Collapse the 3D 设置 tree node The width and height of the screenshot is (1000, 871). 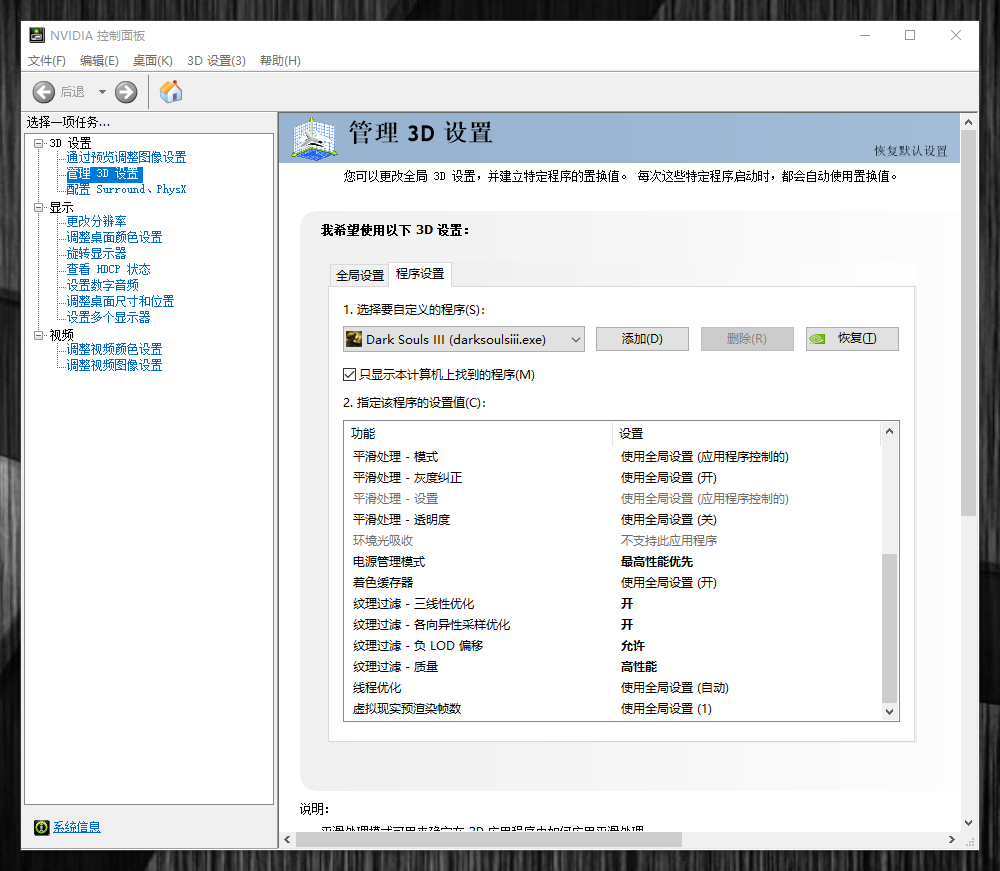click(38, 143)
